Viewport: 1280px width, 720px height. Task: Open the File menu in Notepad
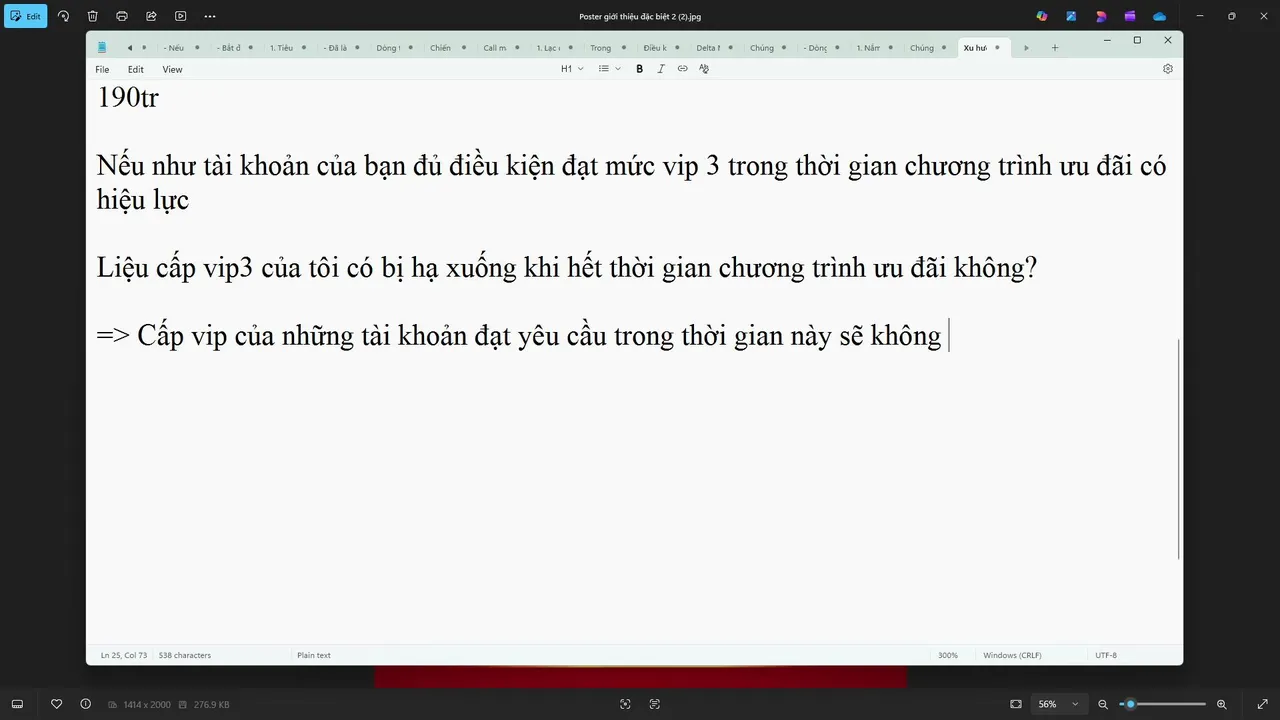coord(102,69)
